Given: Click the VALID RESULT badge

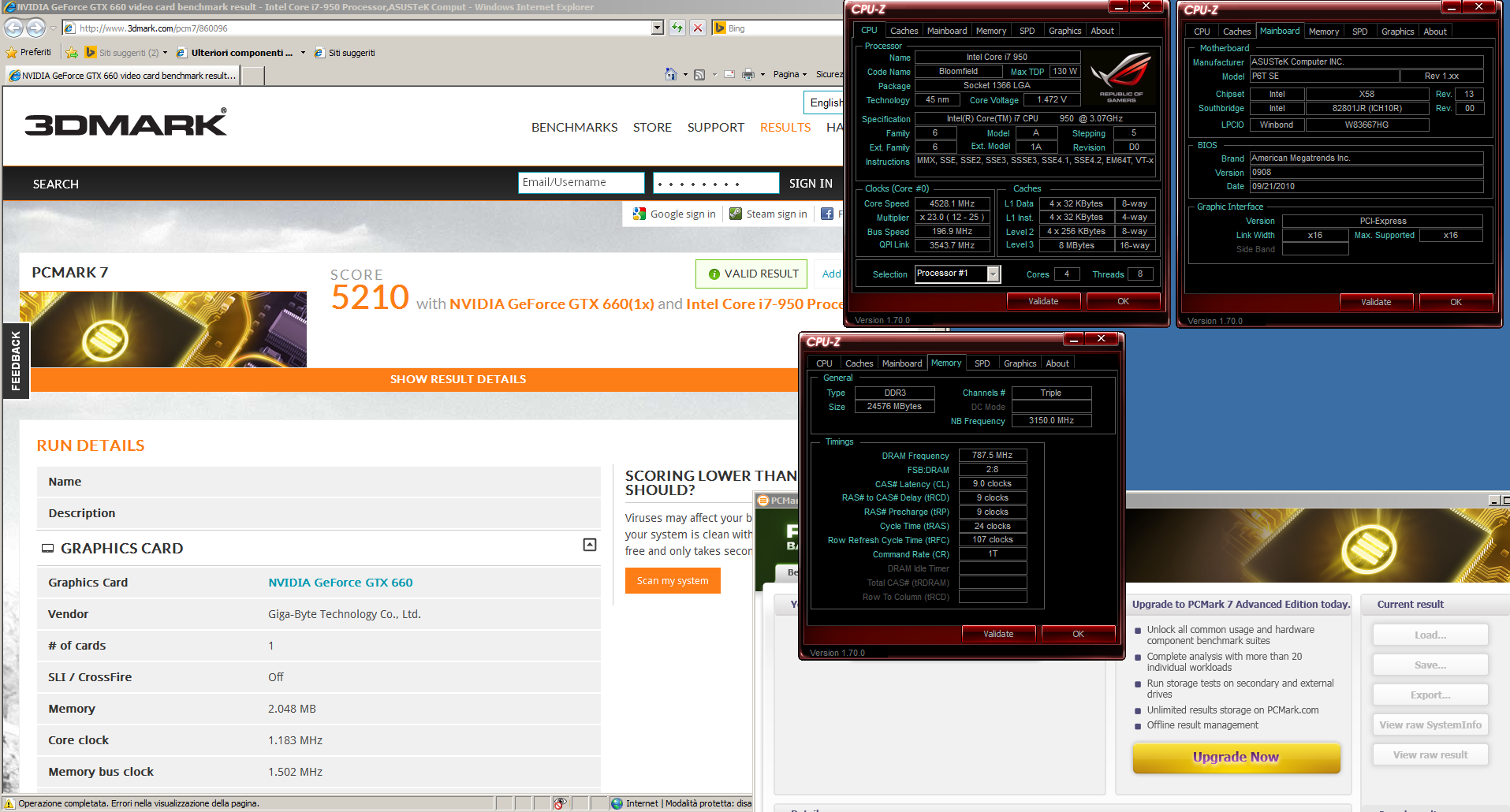Looking at the screenshot, I should pos(751,274).
